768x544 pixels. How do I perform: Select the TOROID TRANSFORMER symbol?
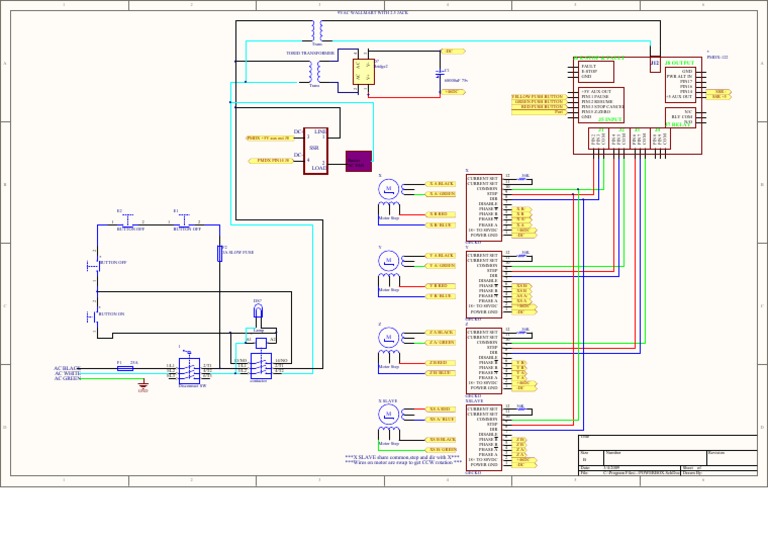[318, 70]
